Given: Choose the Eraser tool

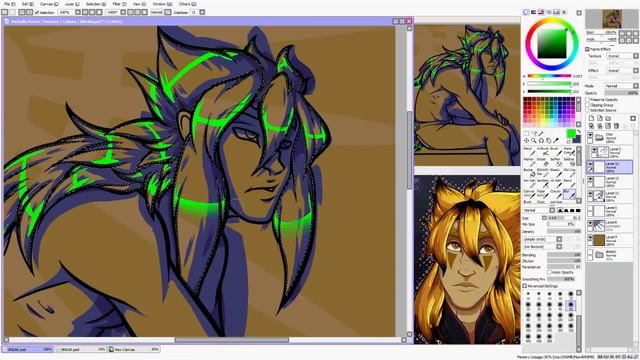Looking at the screenshot, I should 542,162.
